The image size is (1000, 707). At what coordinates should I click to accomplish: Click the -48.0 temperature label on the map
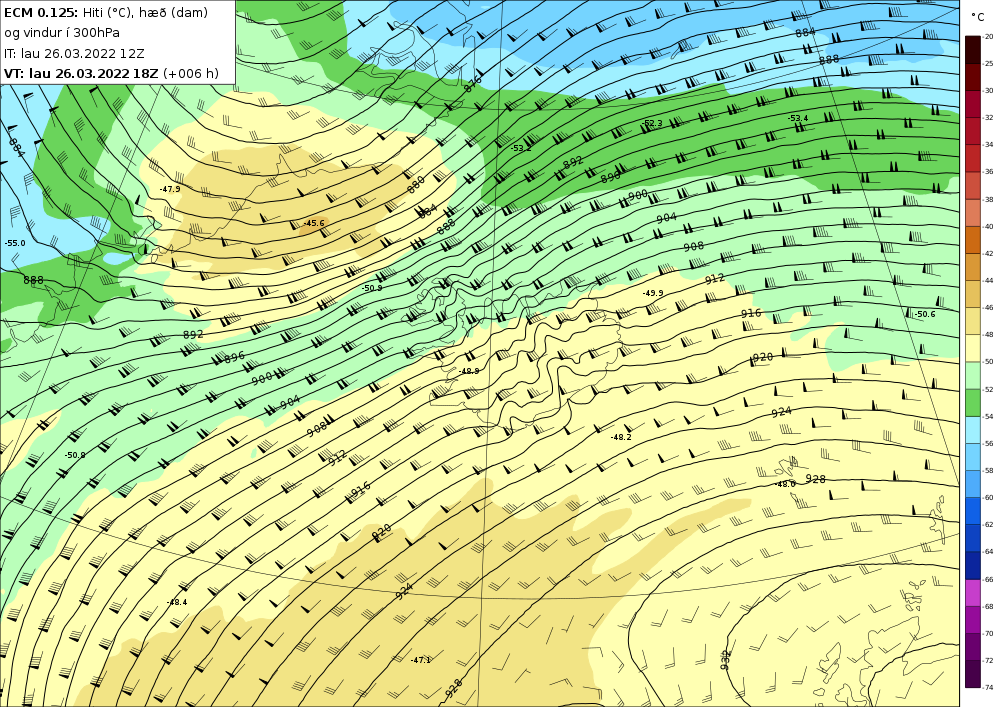(785, 484)
